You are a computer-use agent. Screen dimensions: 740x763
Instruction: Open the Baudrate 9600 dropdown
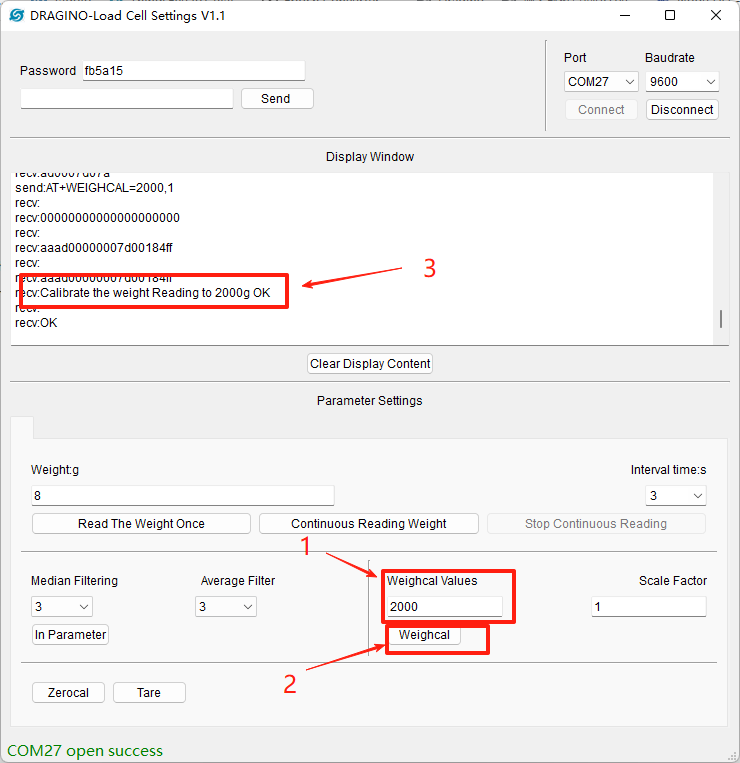pos(682,82)
